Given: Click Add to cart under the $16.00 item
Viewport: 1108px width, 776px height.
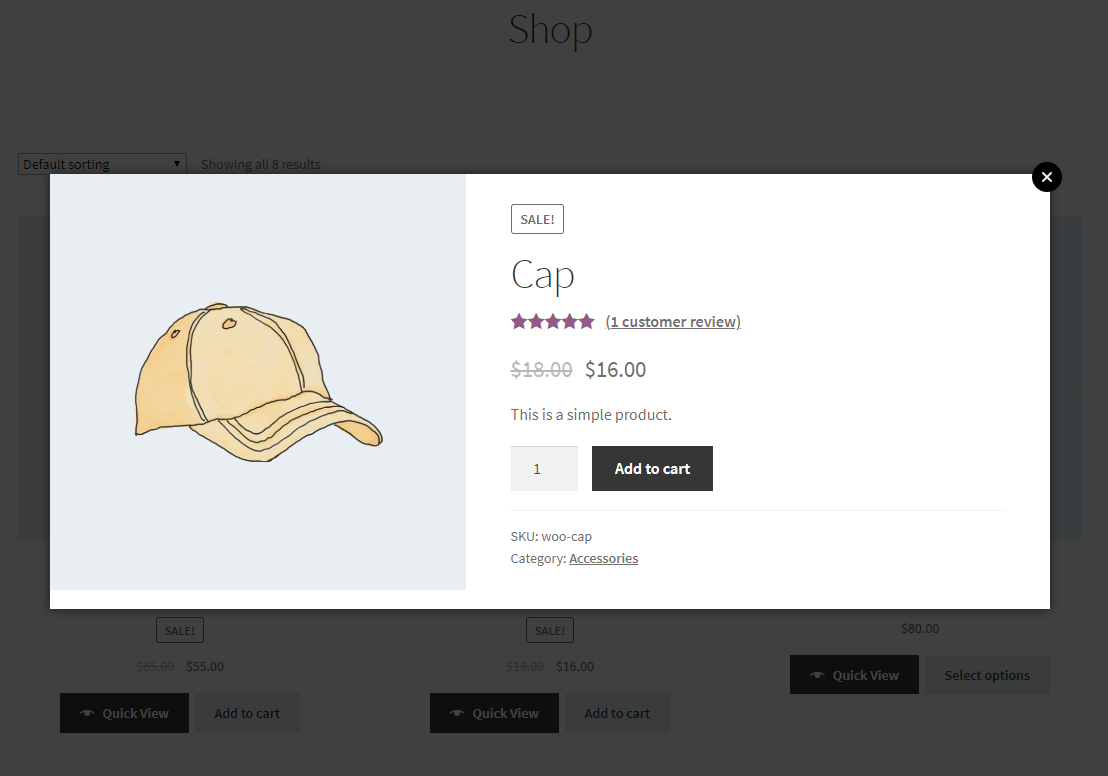Looking at the screenshot, I should pyautogui.click(x=617, y=712).
